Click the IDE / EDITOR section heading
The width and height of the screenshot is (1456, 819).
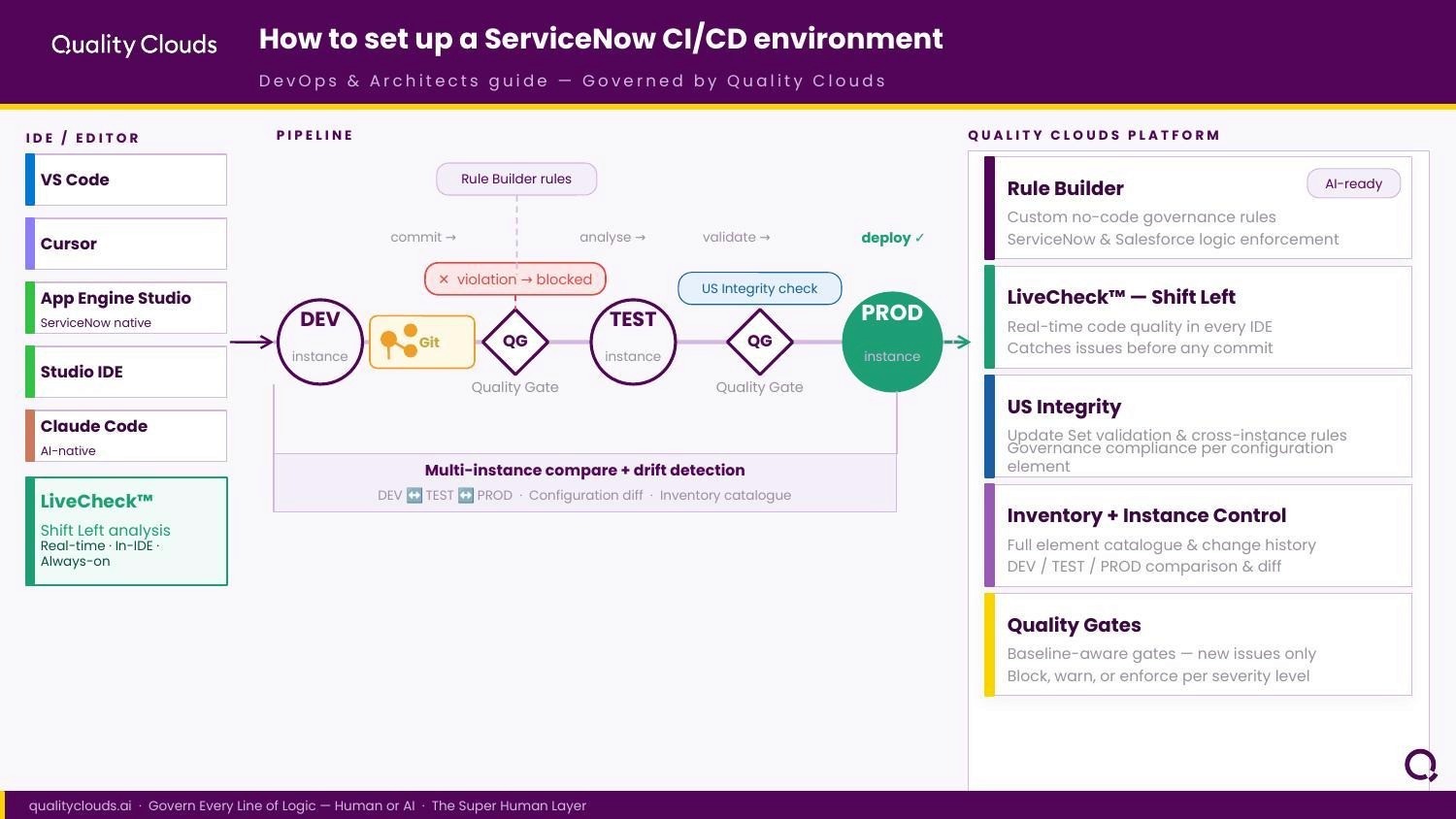83,138
